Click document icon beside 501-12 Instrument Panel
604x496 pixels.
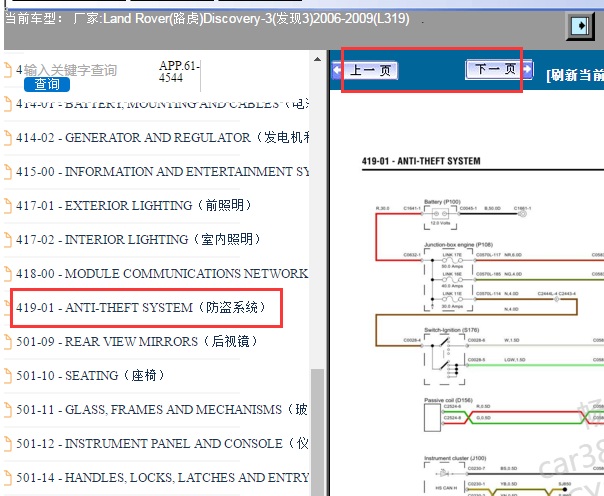coord(8,443)
